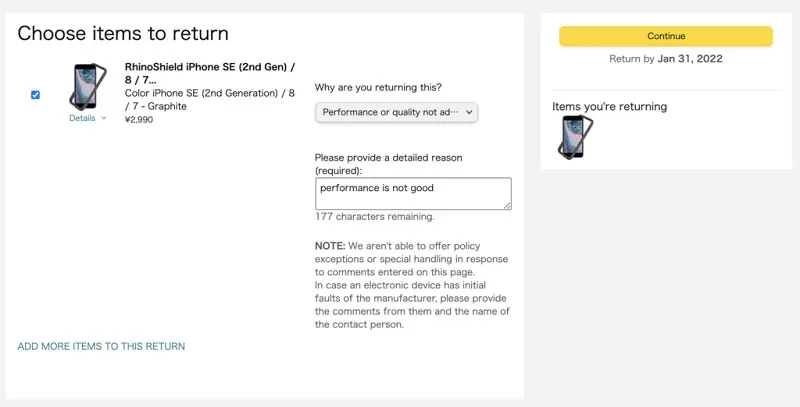
Task: Click the 177 characters remaining counter
Action: point(374,216)
